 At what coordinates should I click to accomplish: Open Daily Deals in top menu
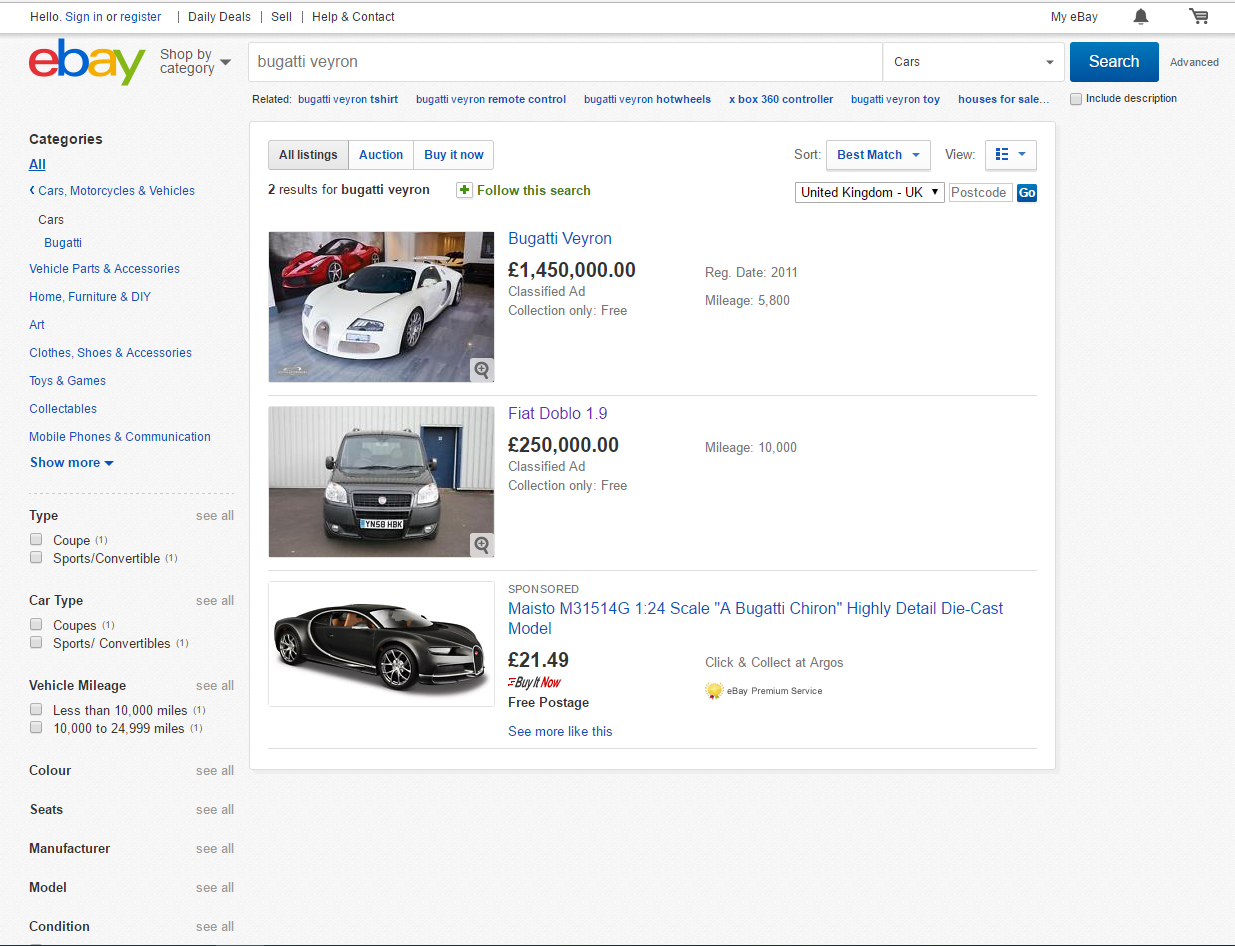click(x=218, y=17)
